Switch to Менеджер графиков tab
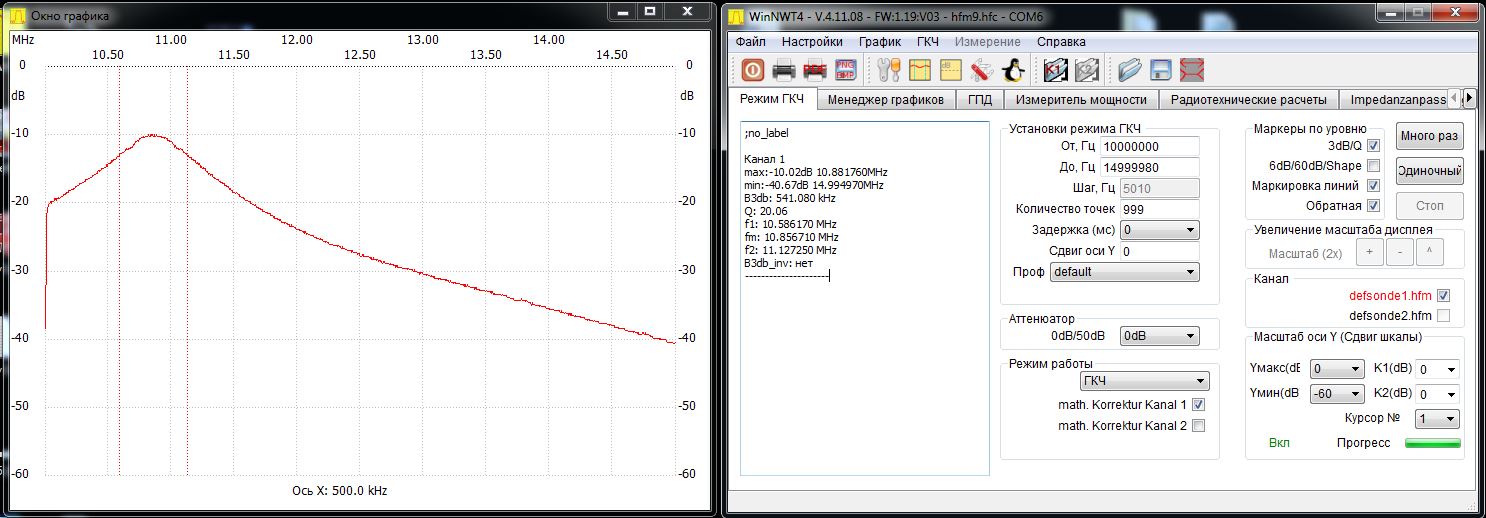 coord(886,100)
